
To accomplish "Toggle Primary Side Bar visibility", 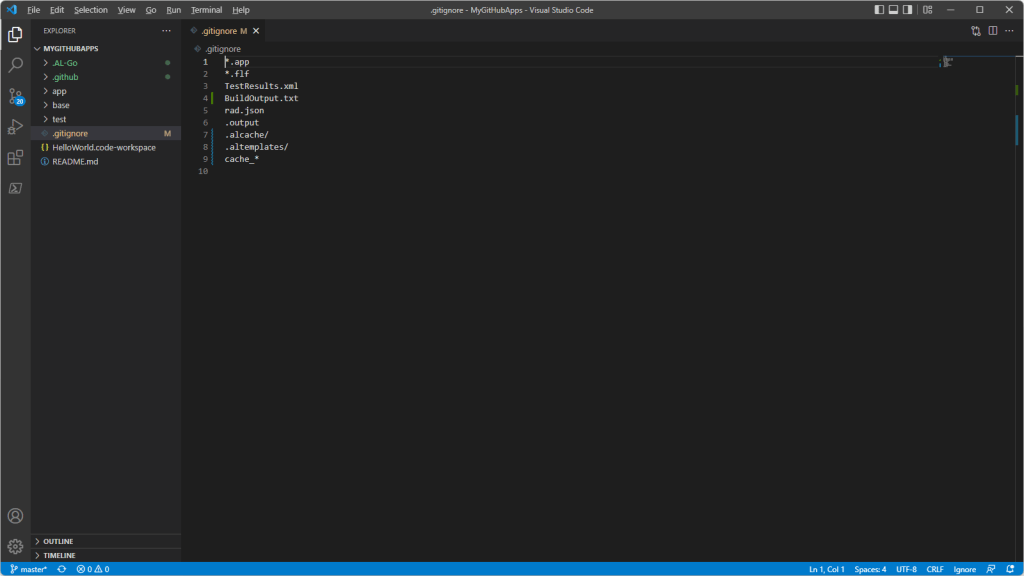I will click(x=879, y=10).
